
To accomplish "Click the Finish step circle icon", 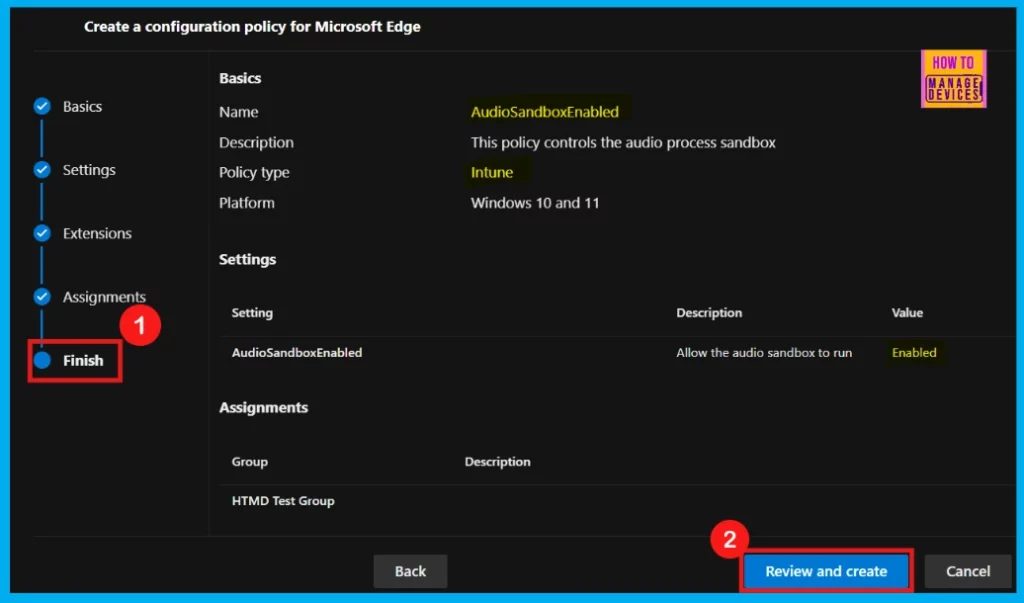I will 42,360.
